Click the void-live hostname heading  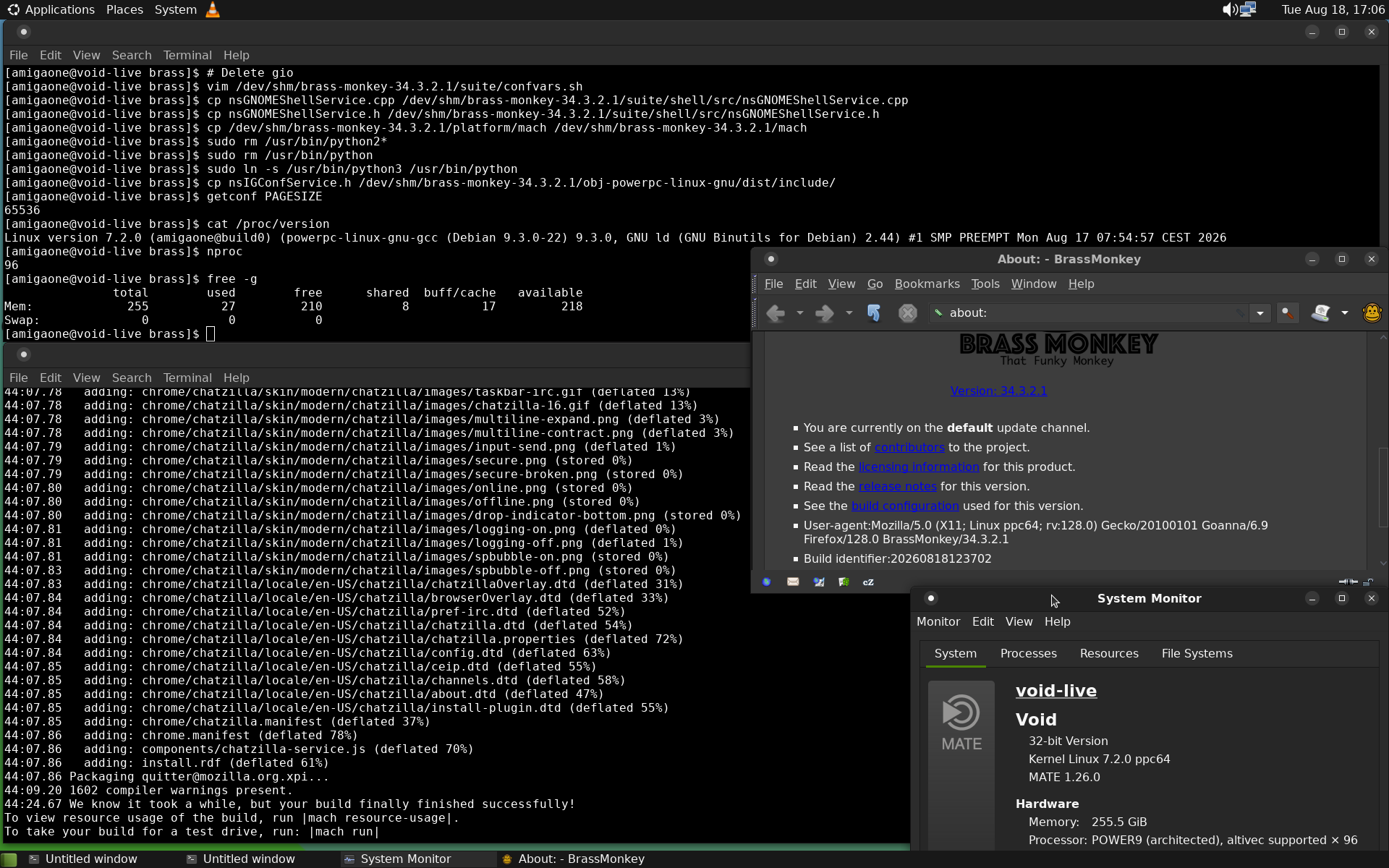click(x=1056, y=691)
